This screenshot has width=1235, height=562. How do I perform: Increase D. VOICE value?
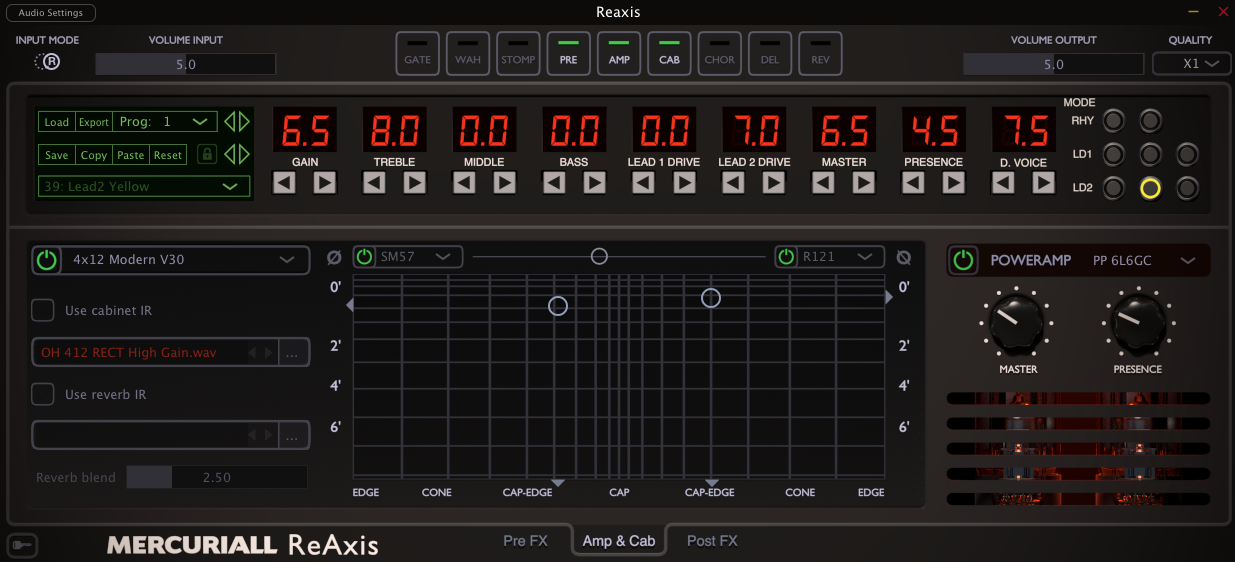click(1044, 183)
